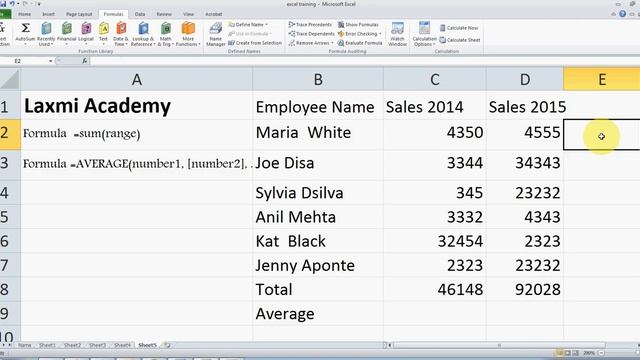Open the View ribbon tab

click(188, 14)
